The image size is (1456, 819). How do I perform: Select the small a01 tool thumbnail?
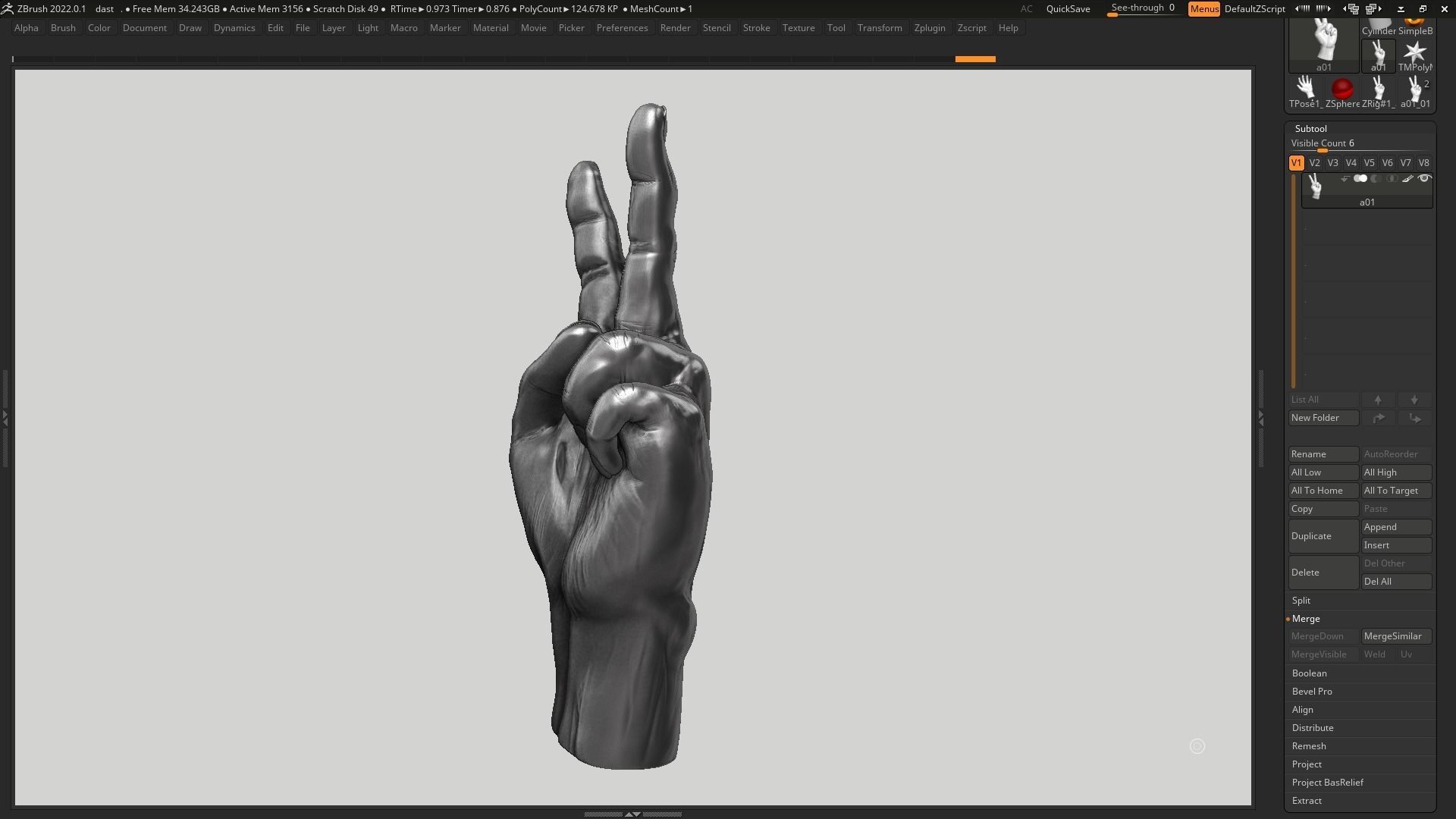click(x=1378, y=55)
